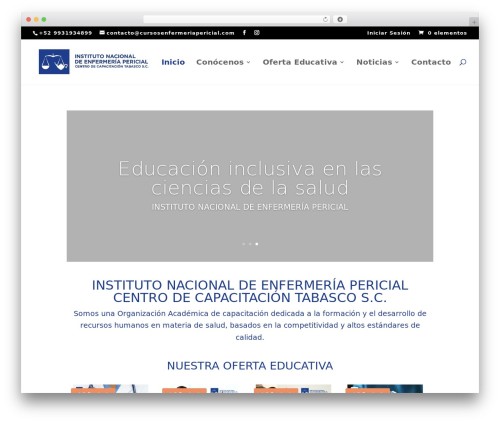
Task: Open the Facebook icon link
Action: (244, 33)
